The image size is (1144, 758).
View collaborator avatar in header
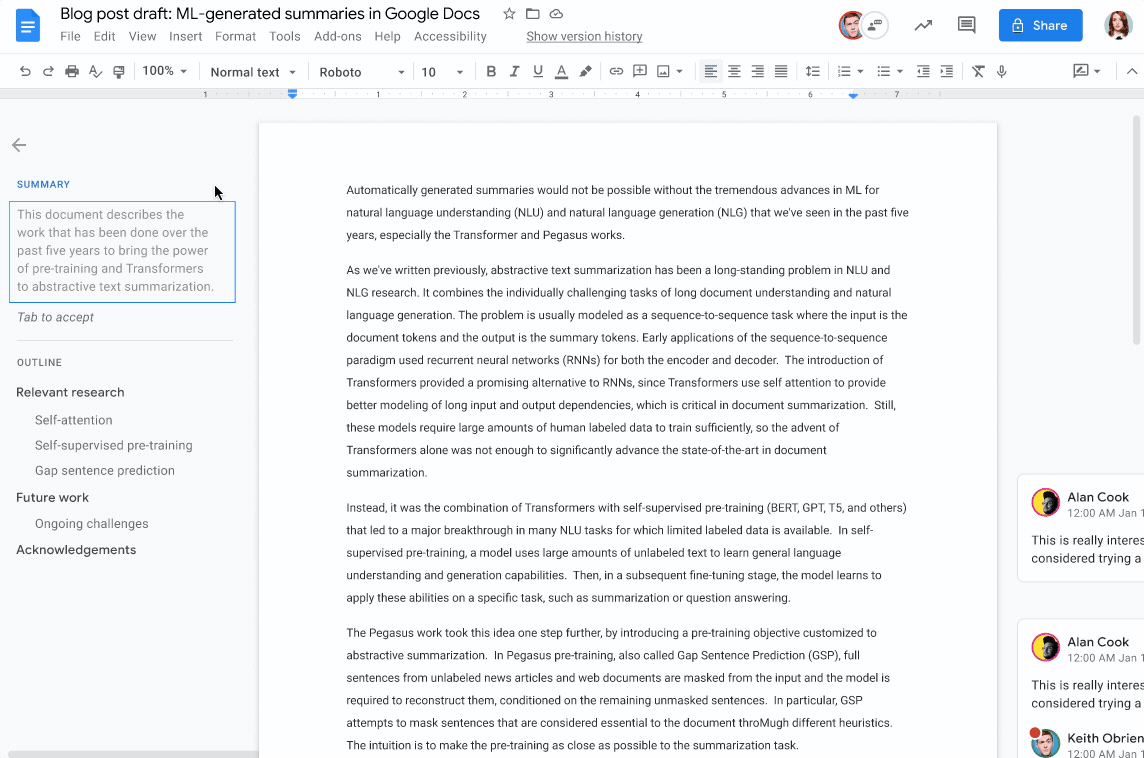click(x=851, y=26)
